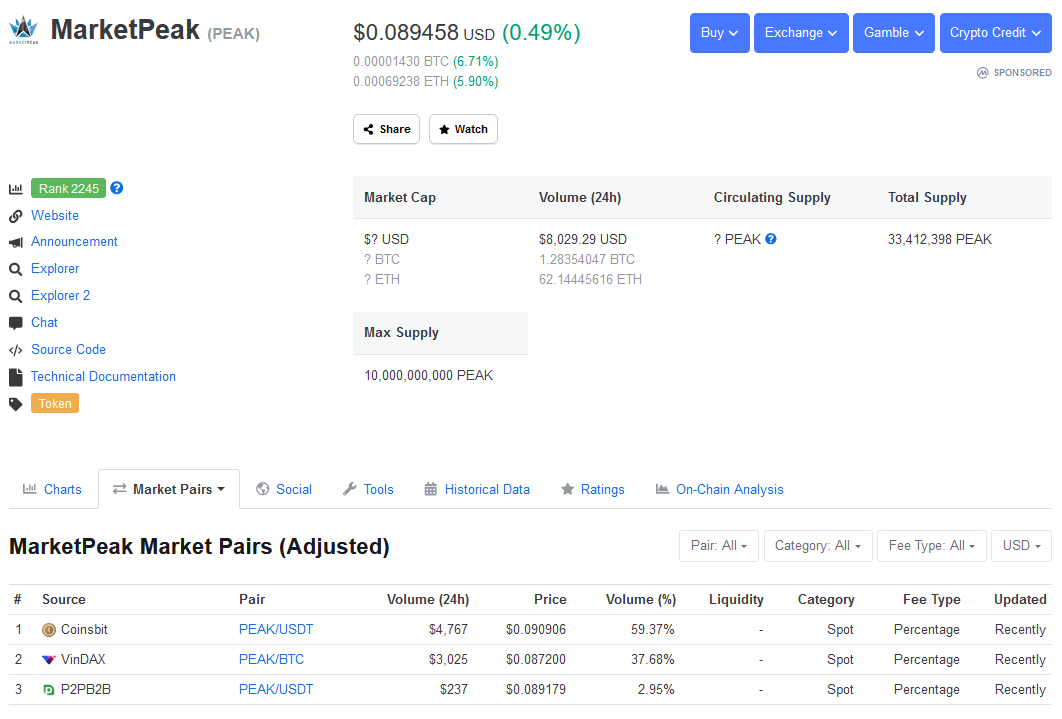Click the Coinsbit source name
The height and width of the screenshot is (719, 1062).
click(84, 630)
